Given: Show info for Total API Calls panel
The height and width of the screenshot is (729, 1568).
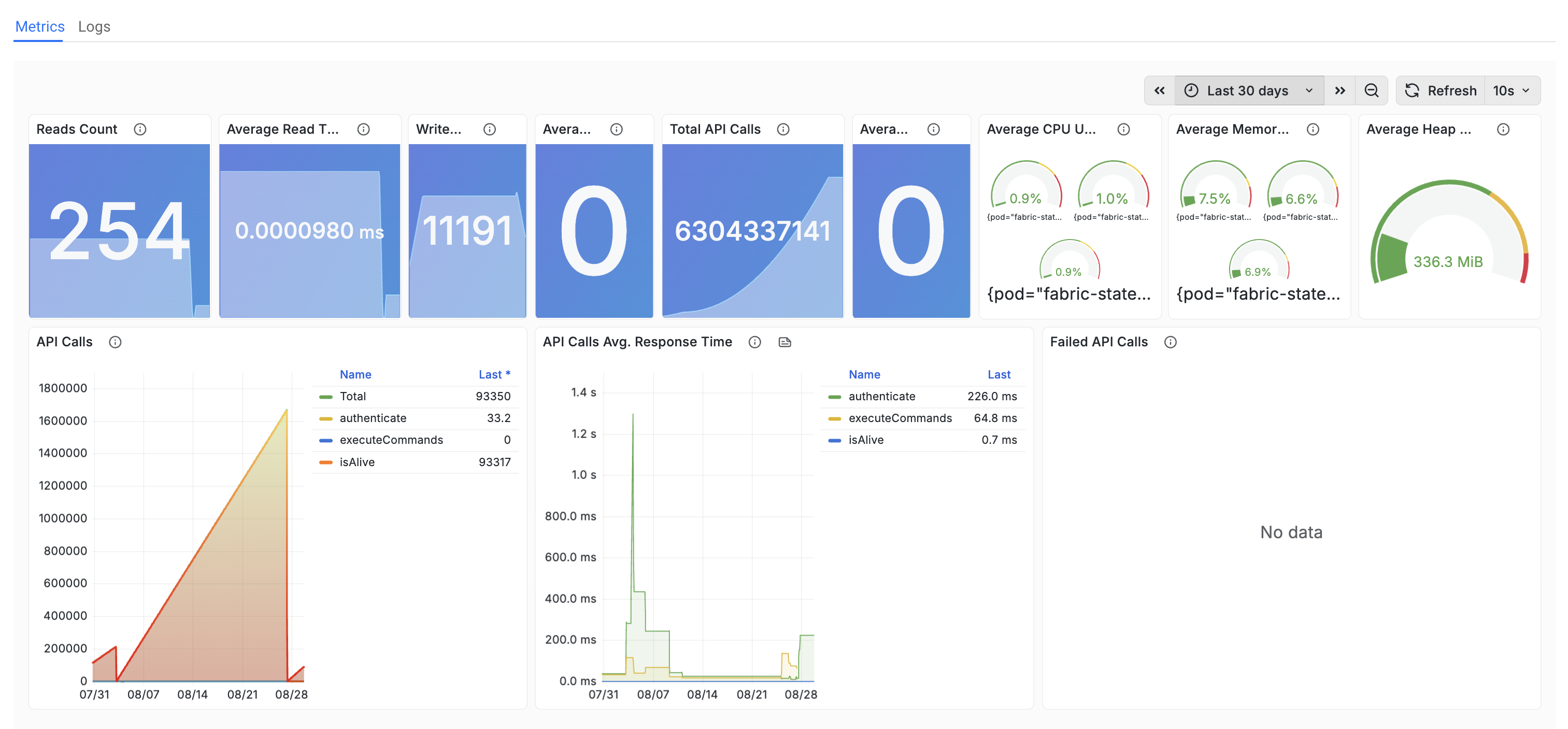Looking at the screenshot, I should pos(783,129).
